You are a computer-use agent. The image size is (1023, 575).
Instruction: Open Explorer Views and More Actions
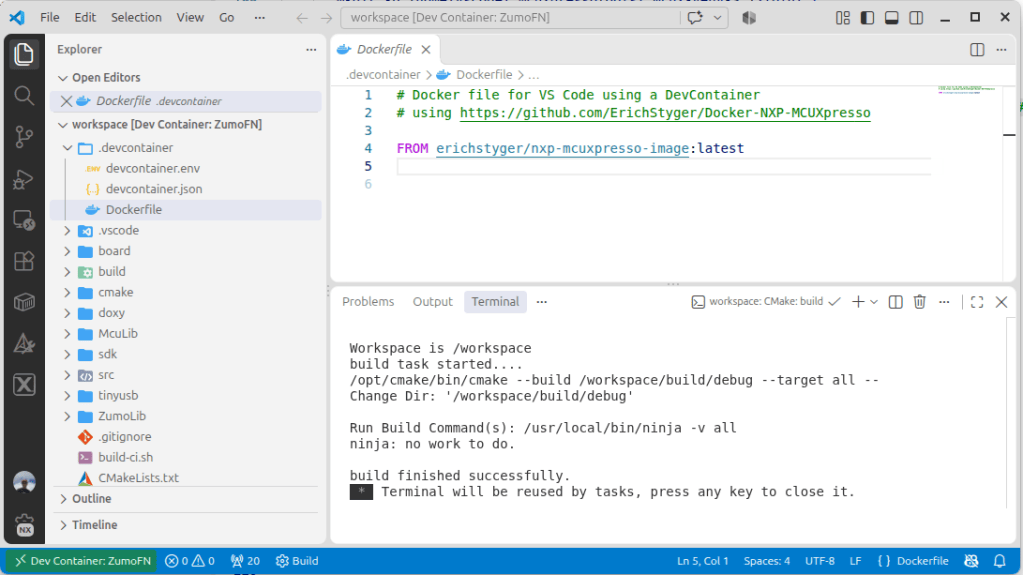(311, 50)
